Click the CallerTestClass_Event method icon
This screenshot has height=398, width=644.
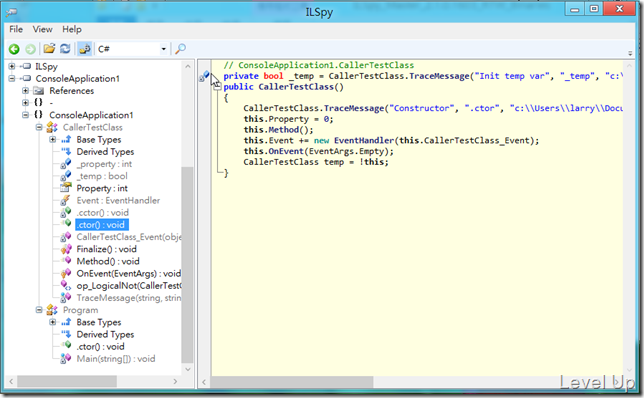(x=66, y=237)
